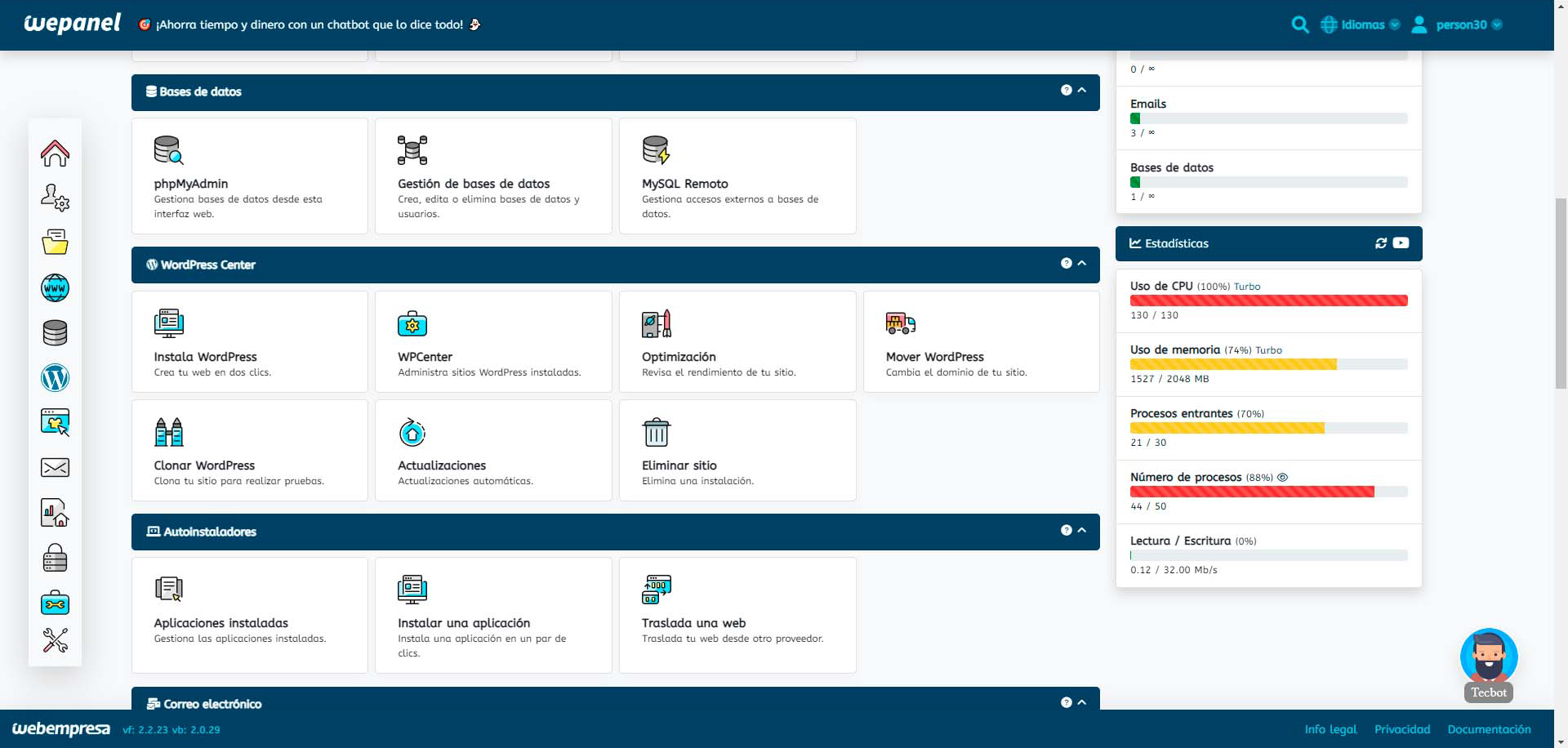
Task: Click the Actualizaciones icon
Action: (412, 432)
